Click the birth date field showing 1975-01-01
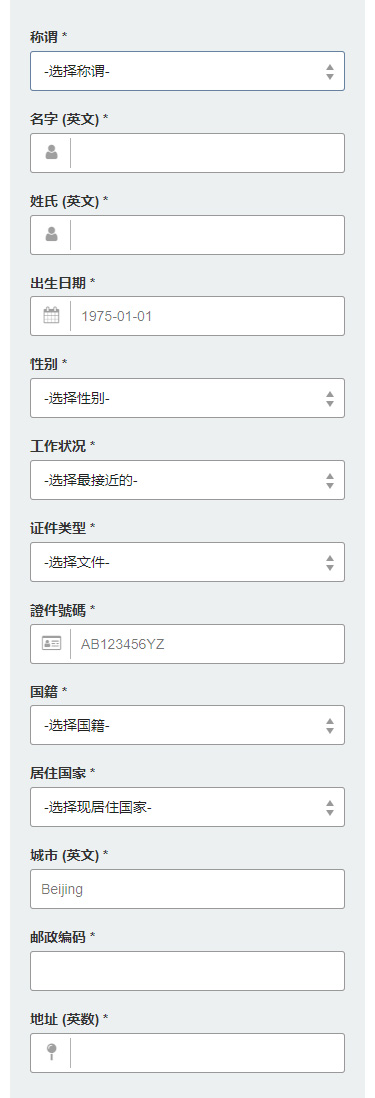Viewport: 375px width, 1098px height. click(x=207, y=316)
